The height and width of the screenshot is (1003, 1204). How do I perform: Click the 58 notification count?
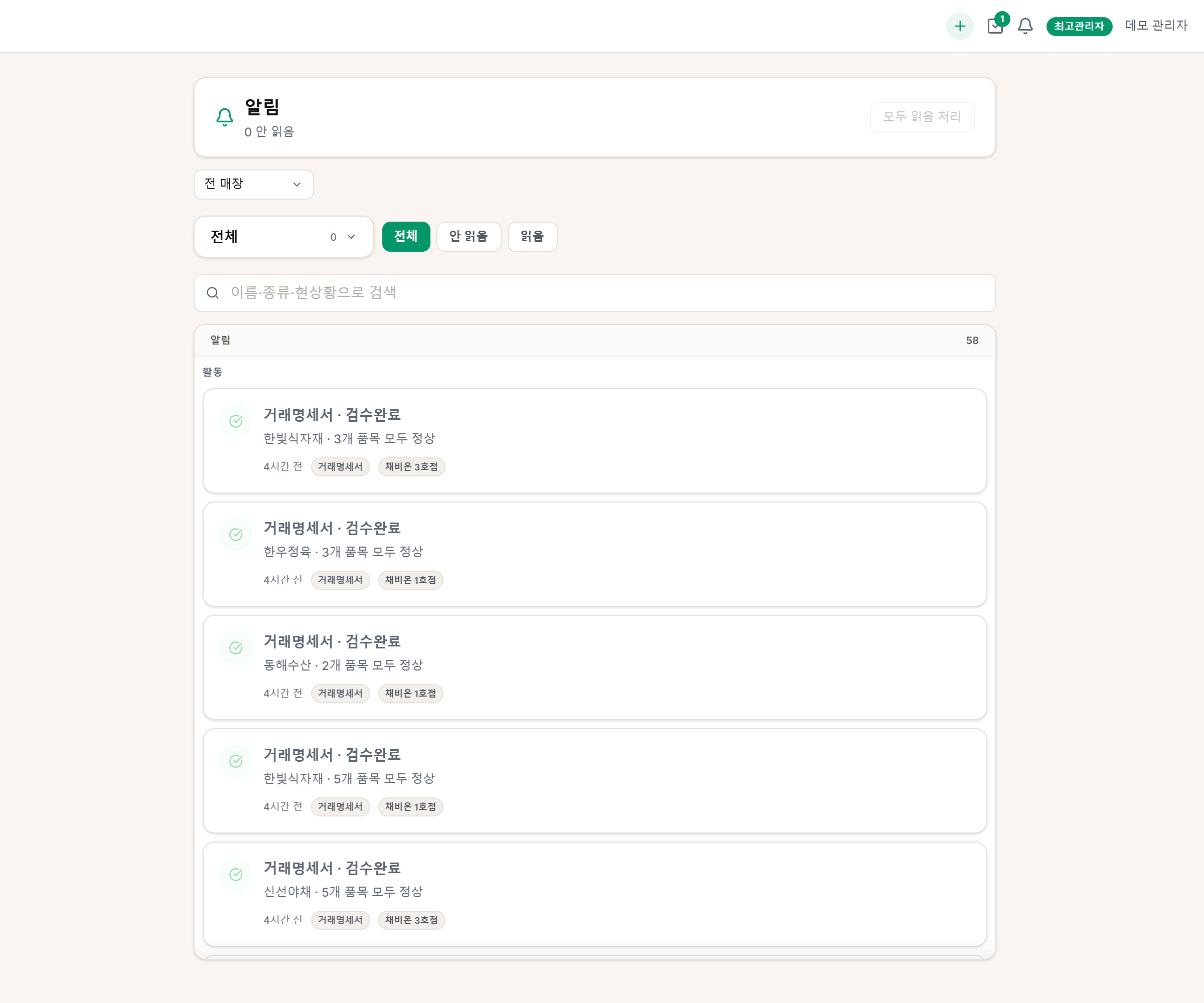tap(972, 341)
